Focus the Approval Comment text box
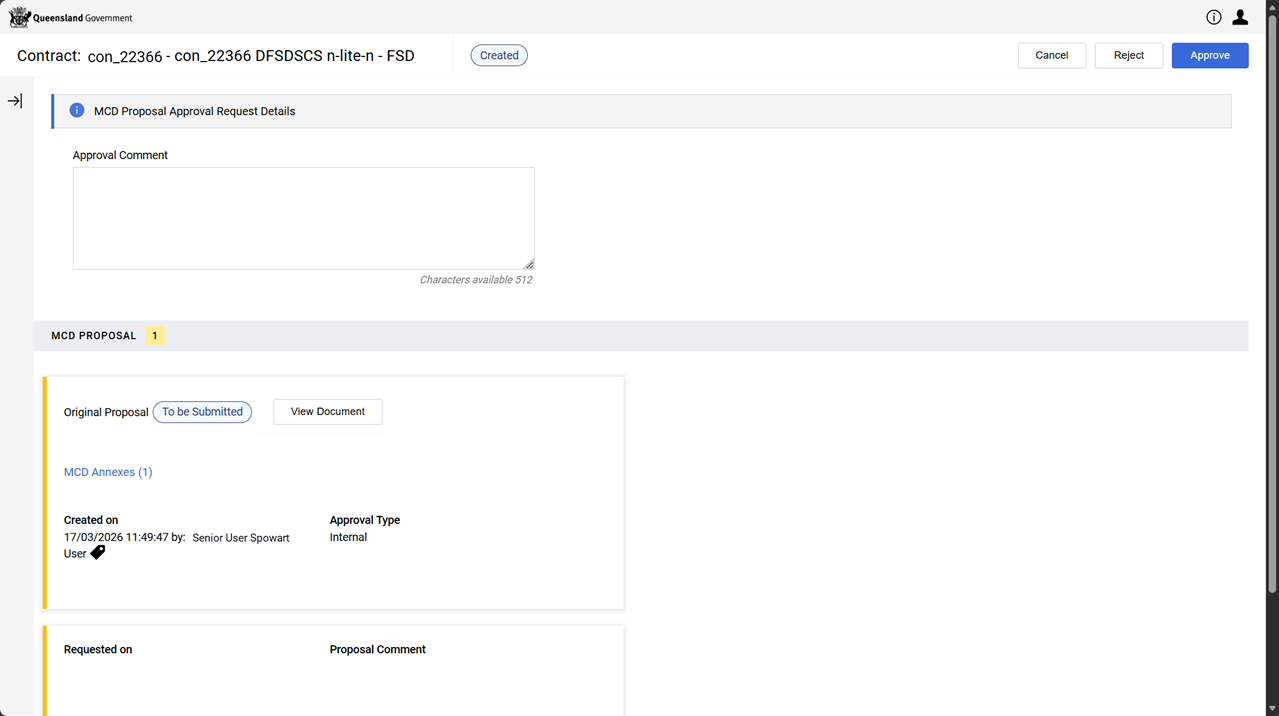The height and width of the screenshot is (716, 1279). tap(303, 218)
